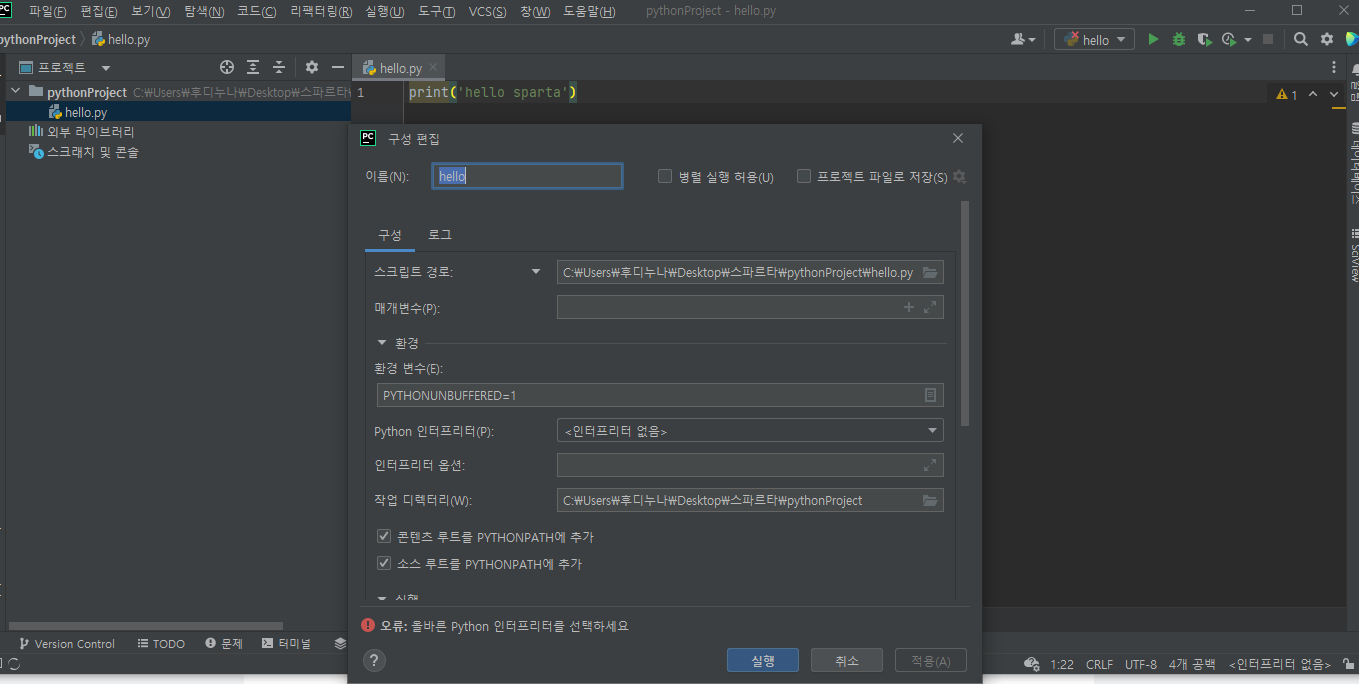Open 문제 tool window
The height and width of the screenshot is (684, 1359).
click(x=224, y=643)
